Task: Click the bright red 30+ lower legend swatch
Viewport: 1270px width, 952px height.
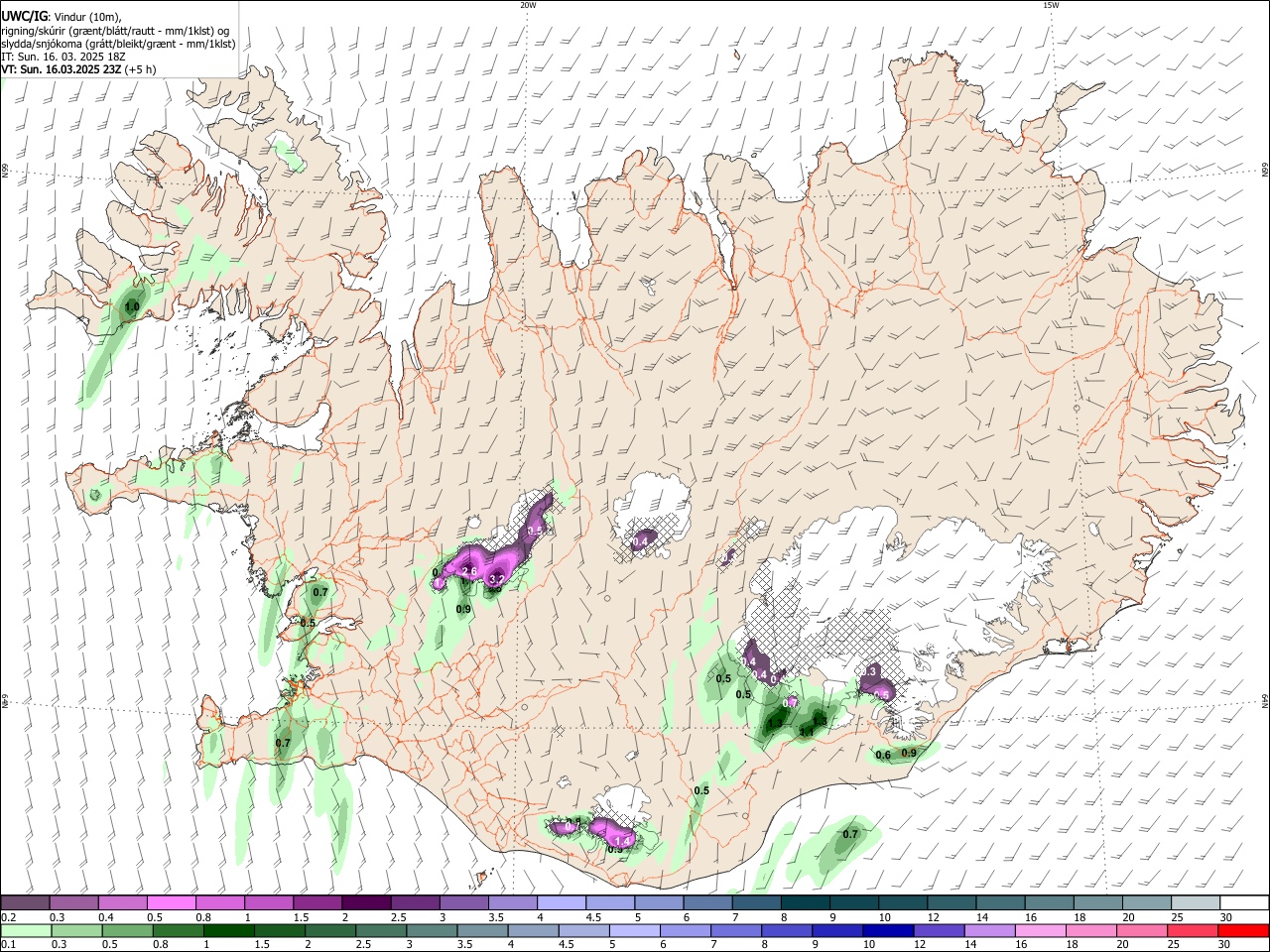Action: (1245, 930)
